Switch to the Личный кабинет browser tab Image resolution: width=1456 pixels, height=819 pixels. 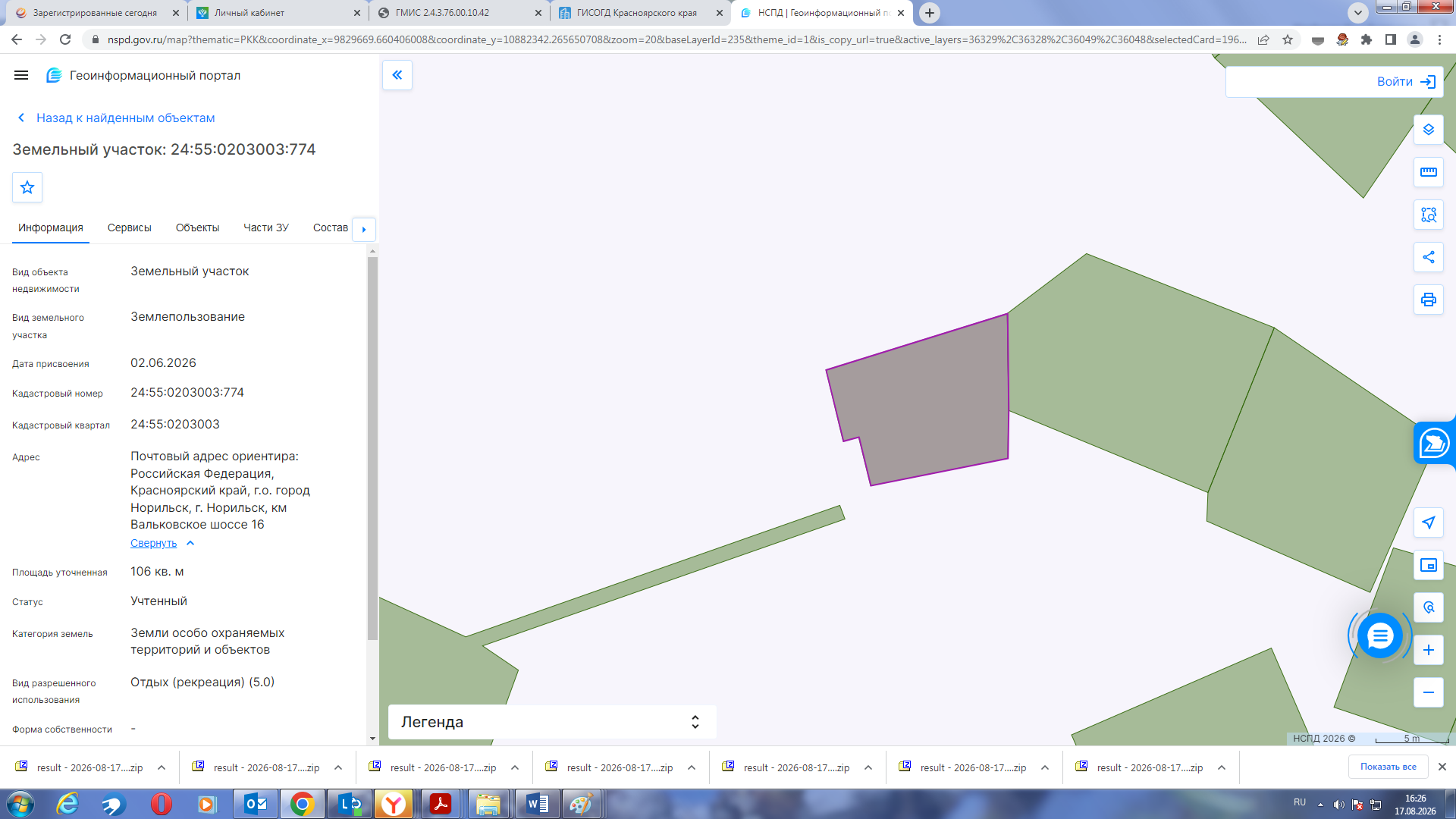click(278, 13)
